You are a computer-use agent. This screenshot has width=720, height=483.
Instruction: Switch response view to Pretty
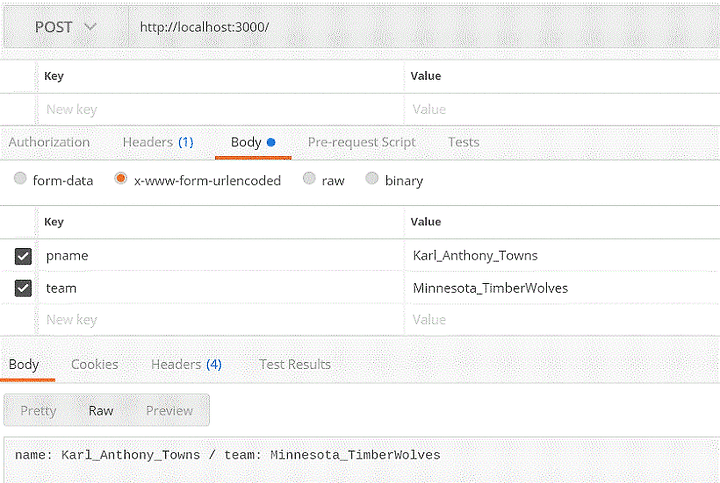tap(39, 411)
